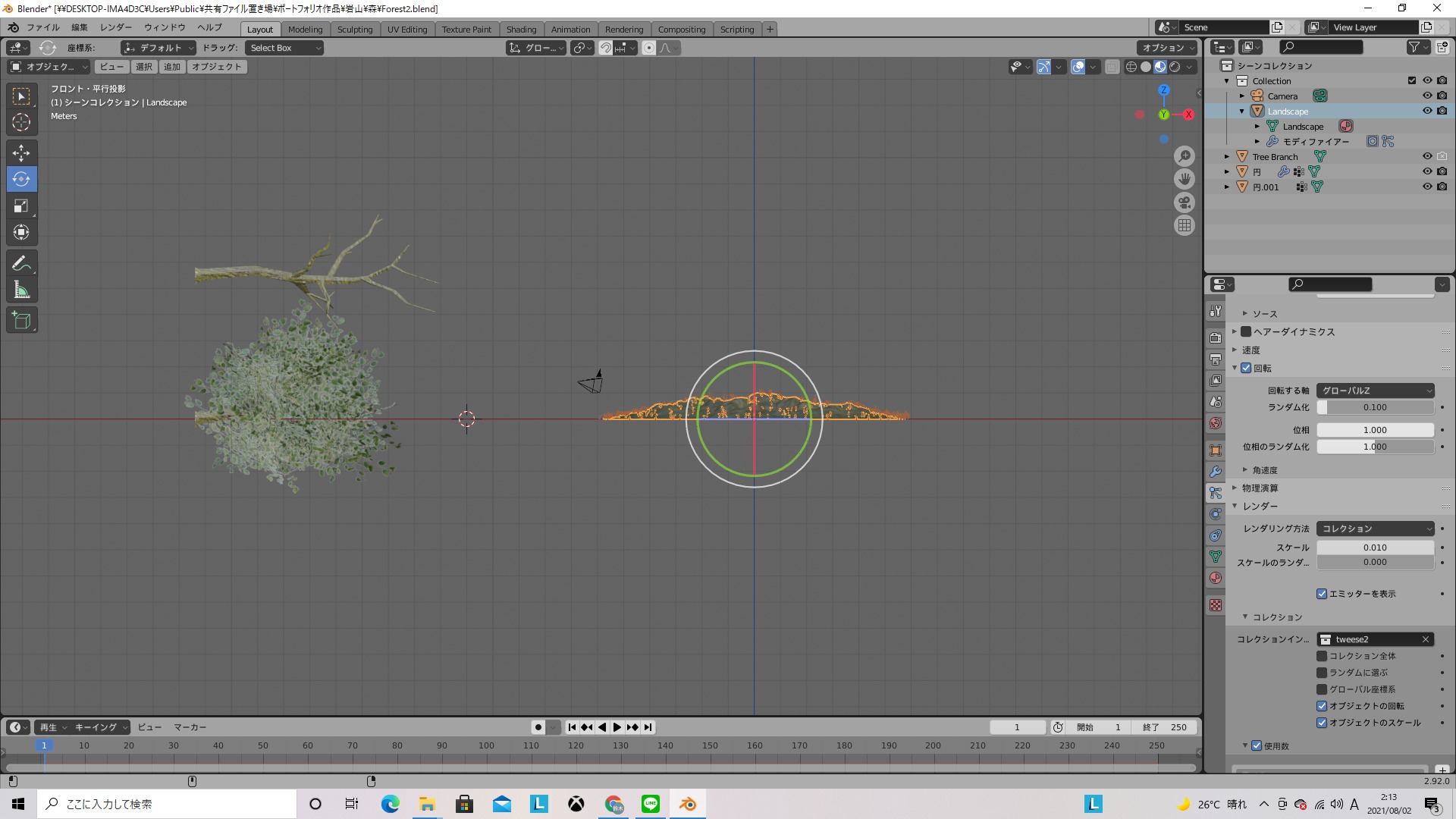Screen dimensions: 1456x819
Task: Enable the コレクション全体 checkbox
Action: click(x=1322, y=656)
